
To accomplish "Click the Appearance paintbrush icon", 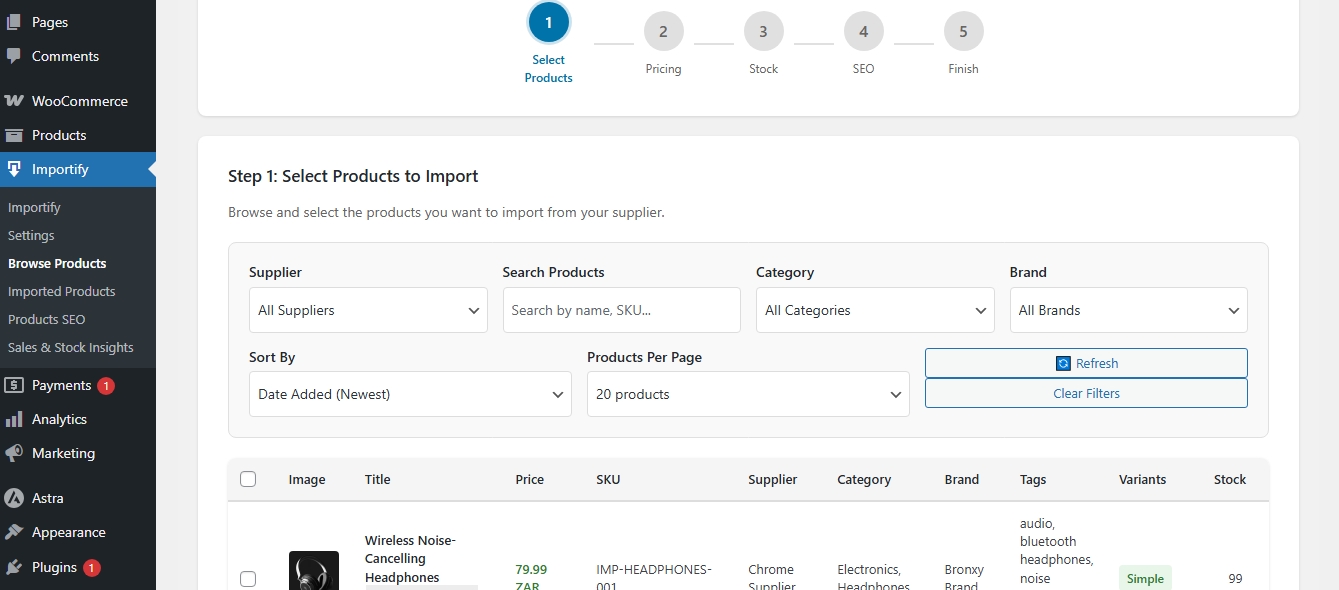I will pos(14,532).
